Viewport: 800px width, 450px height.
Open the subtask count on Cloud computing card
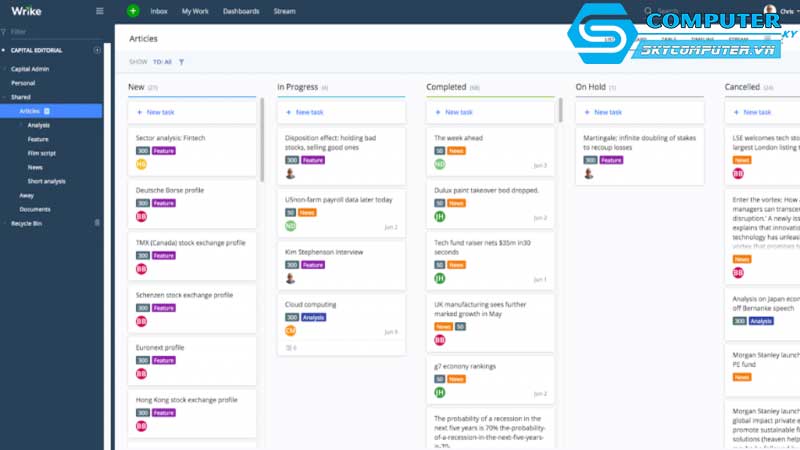291,347
